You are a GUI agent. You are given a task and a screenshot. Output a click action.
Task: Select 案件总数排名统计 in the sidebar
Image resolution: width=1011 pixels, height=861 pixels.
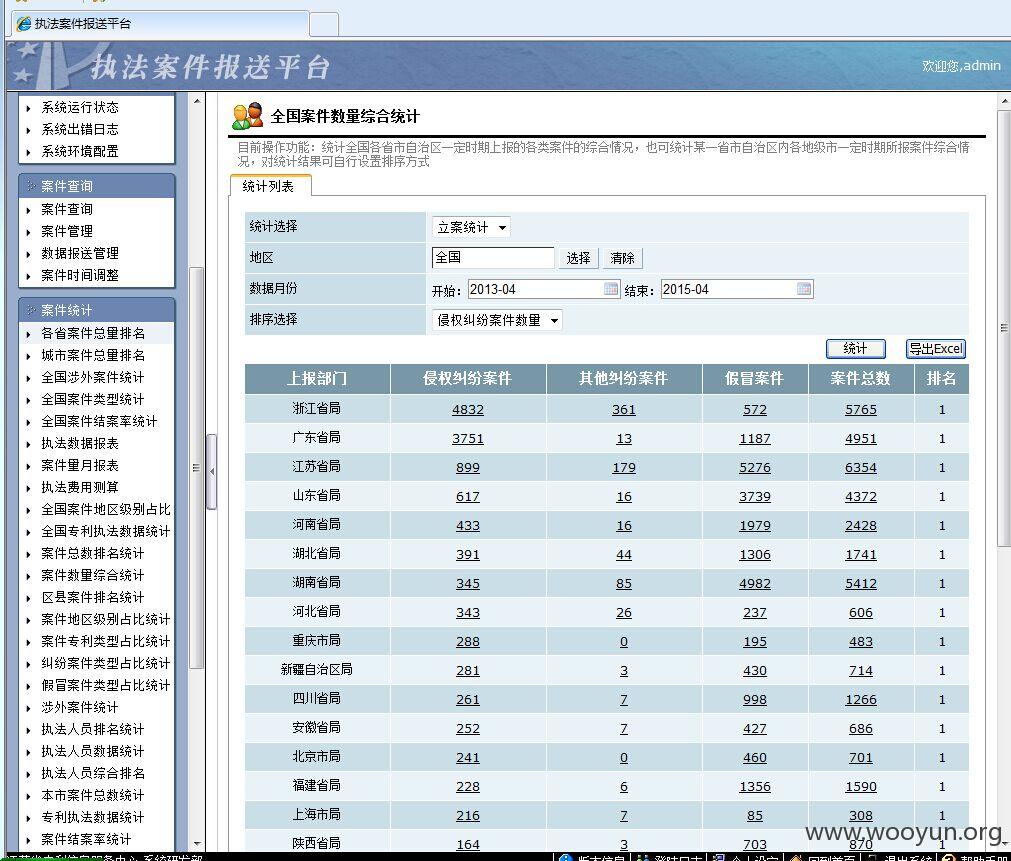tap(93, 553)
